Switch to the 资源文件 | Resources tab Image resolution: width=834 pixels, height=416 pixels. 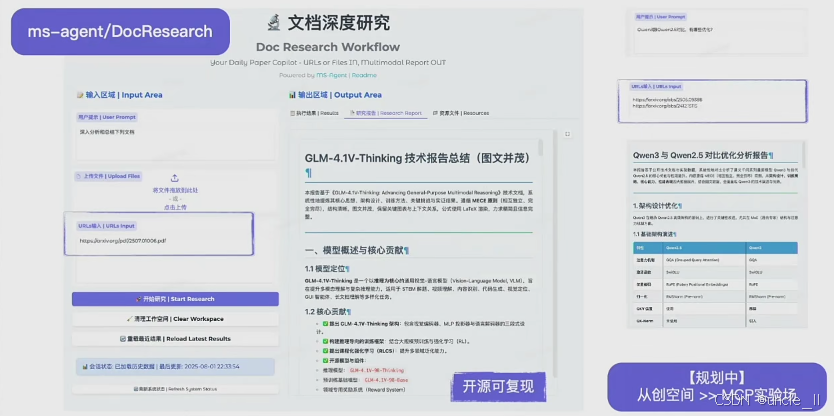[461, 113]
